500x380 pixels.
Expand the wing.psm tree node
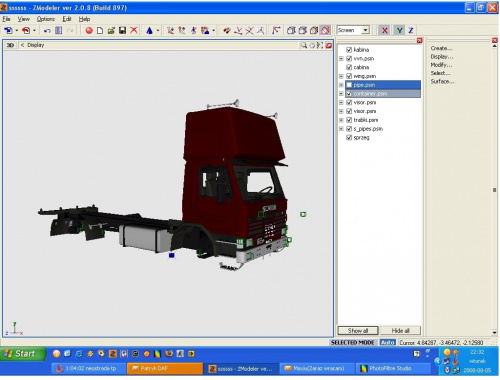[341, 76]
